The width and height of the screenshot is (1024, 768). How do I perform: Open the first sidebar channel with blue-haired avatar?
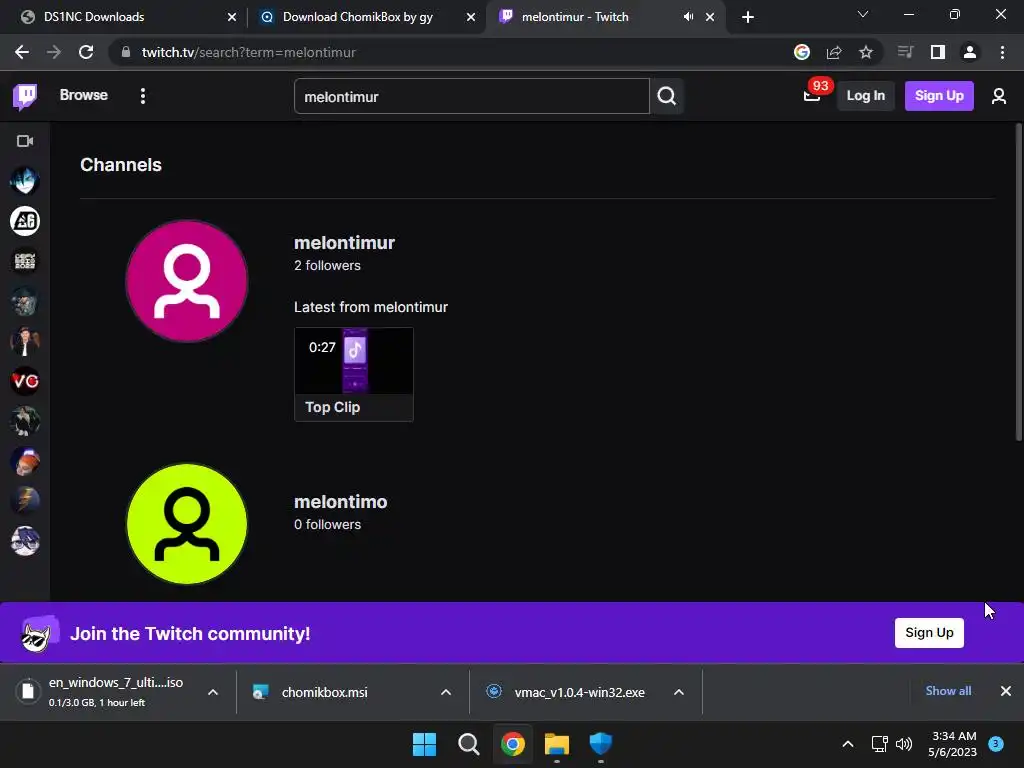25,181
